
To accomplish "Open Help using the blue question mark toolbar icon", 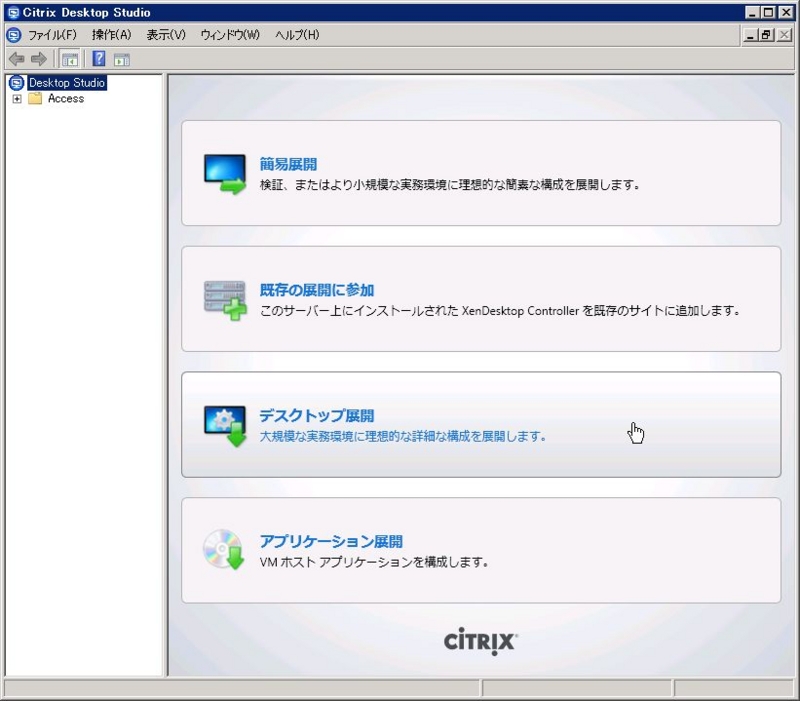I will click(x=97, y=58).
